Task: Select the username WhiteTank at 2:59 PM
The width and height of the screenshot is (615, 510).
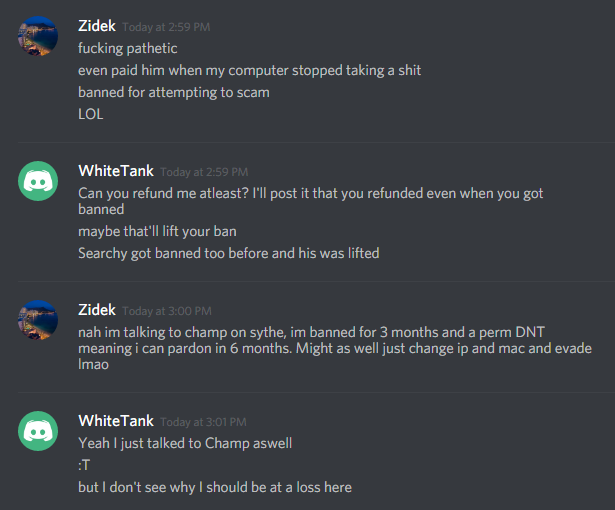Action: 116,171
